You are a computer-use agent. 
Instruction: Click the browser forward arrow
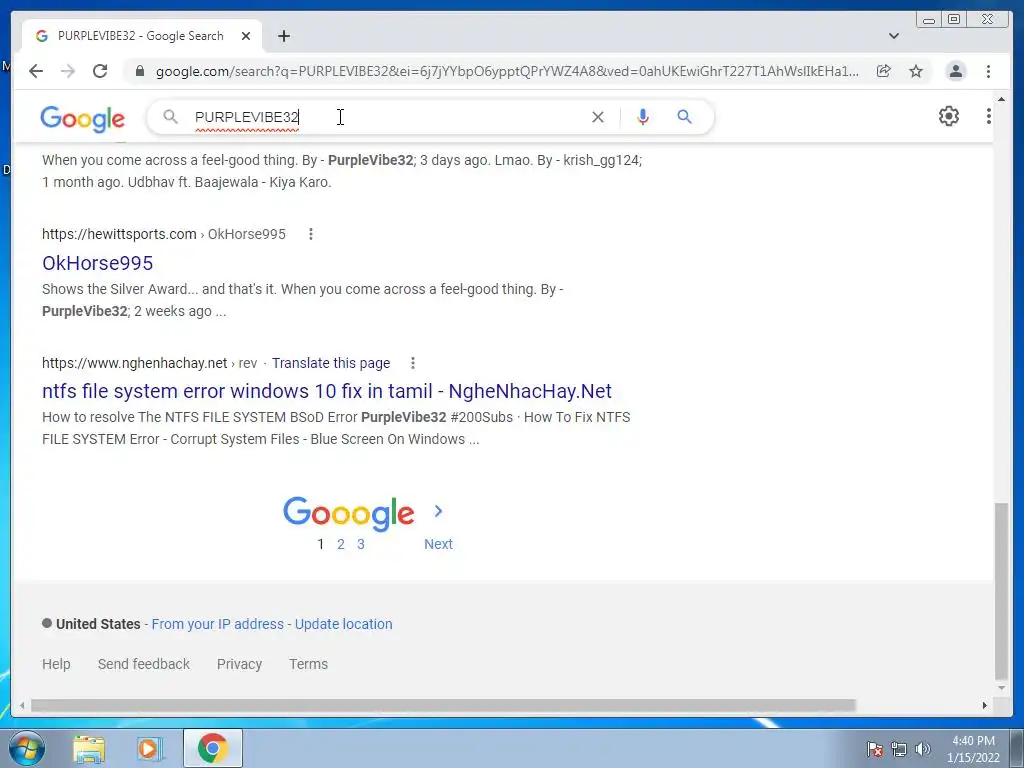(x=68, y=71)
